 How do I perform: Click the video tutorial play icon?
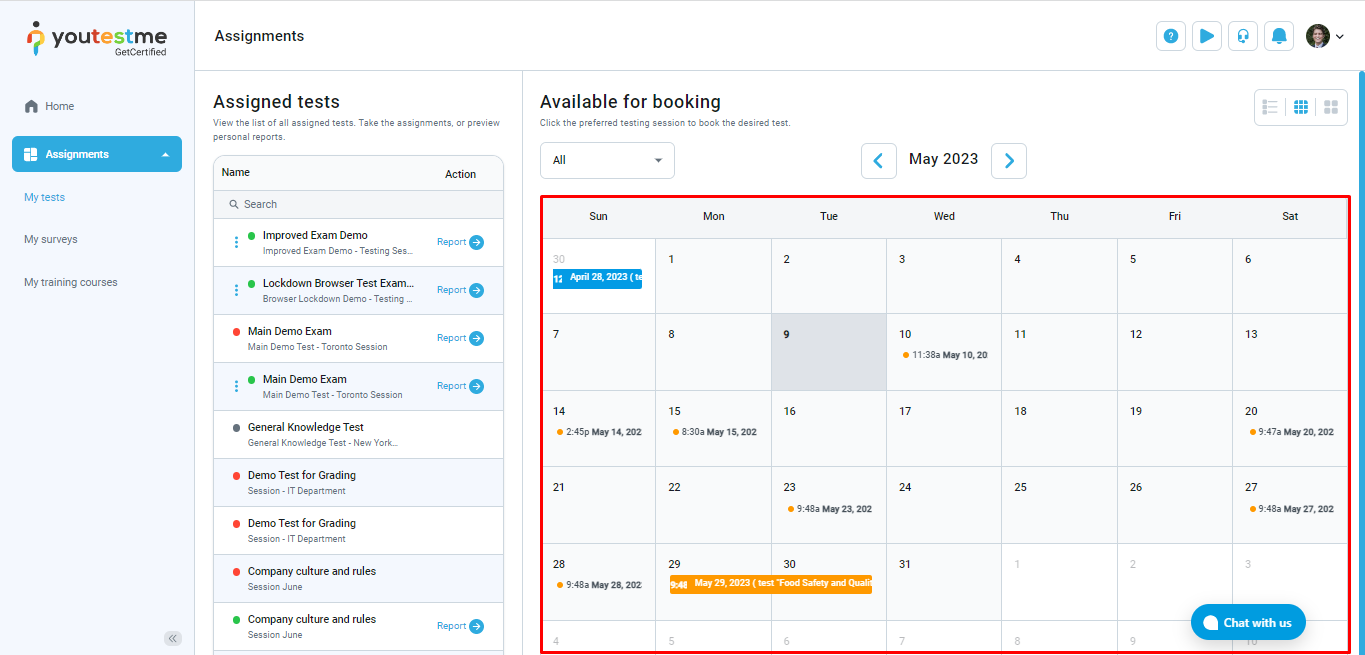(1207, 36)
